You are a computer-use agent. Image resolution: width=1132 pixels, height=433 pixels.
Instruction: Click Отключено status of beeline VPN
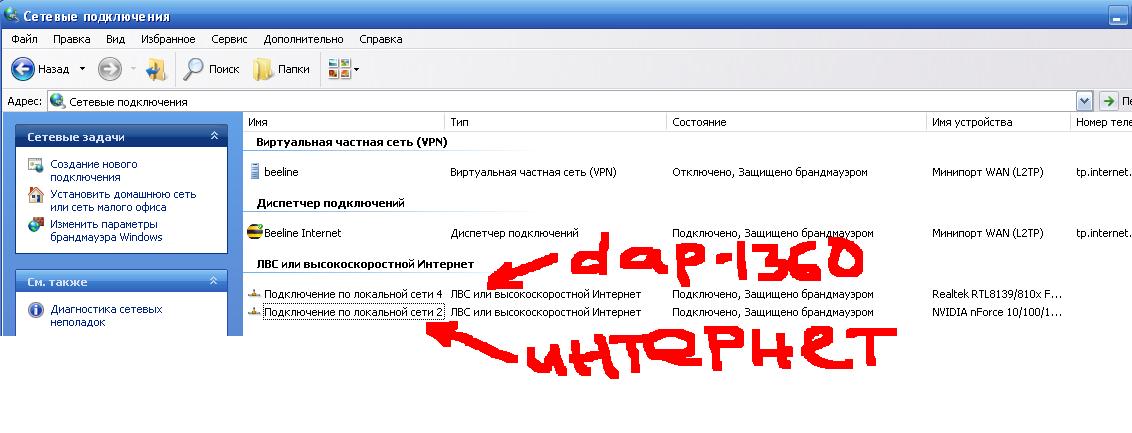(770, 172)
